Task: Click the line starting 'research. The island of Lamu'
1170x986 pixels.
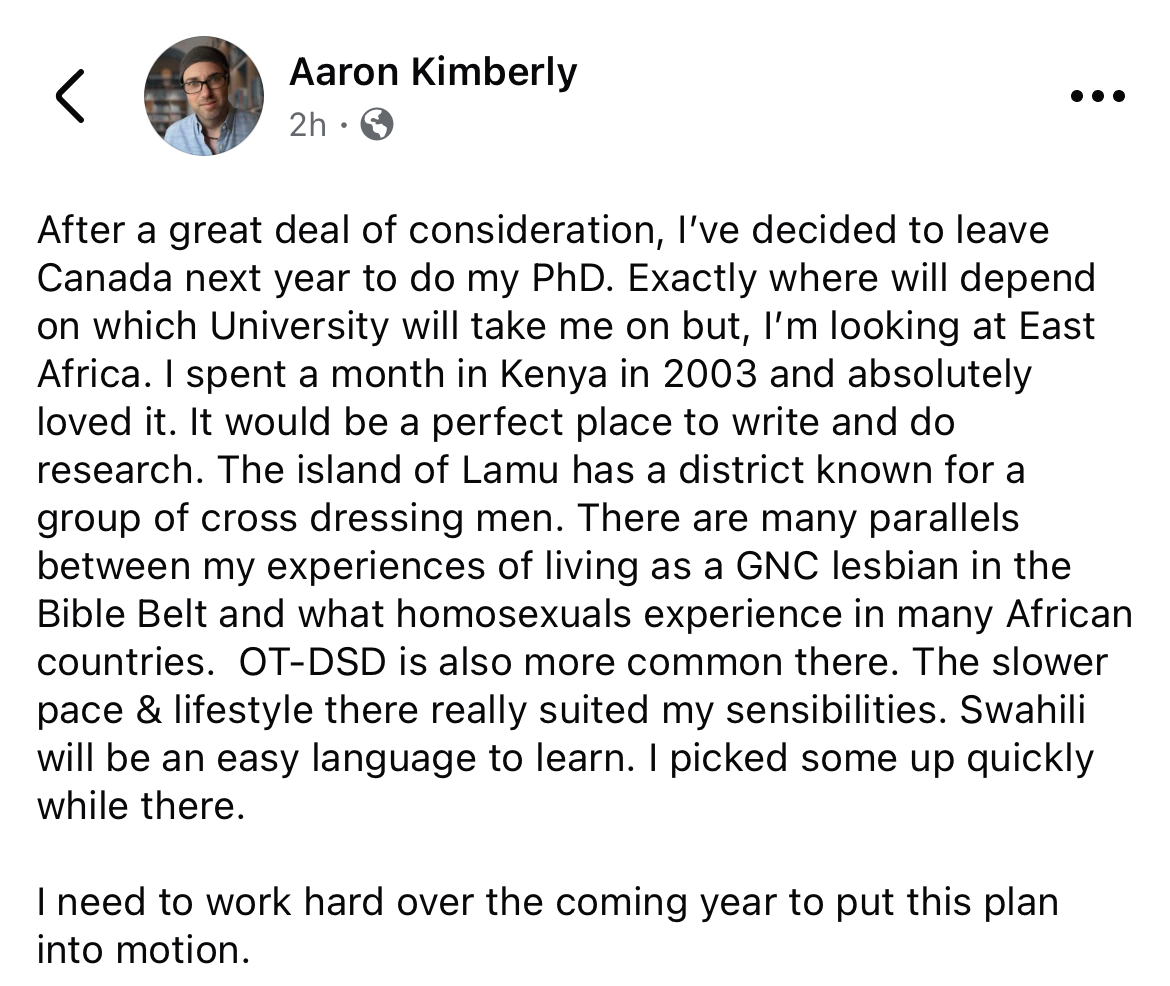Action: coord(531,470)
